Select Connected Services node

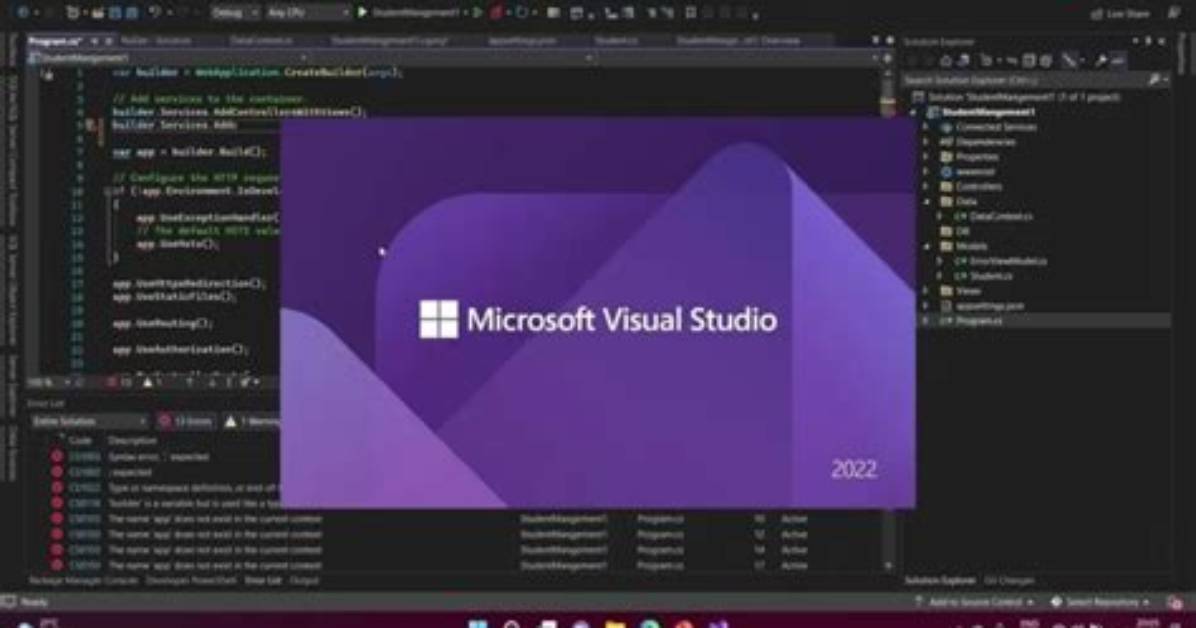[995, 127]
